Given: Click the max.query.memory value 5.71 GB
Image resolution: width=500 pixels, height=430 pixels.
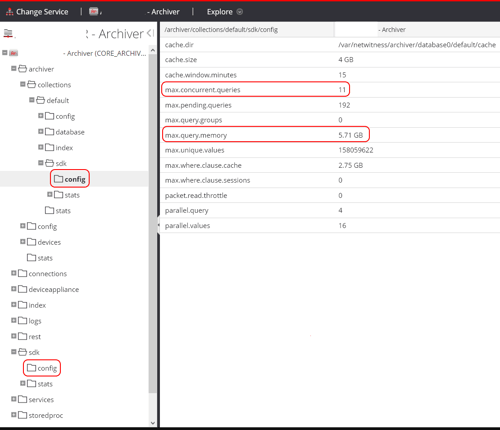Looking at the screenshot, I should click(x=351, y=135).
